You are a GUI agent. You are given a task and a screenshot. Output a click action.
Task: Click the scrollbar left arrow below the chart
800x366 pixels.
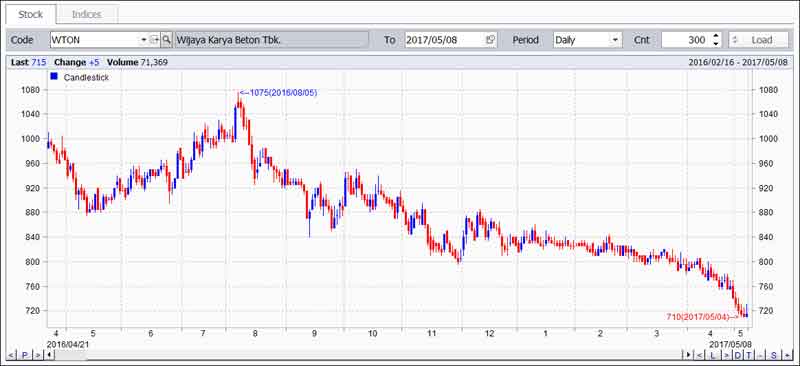[x=50, y=355]
